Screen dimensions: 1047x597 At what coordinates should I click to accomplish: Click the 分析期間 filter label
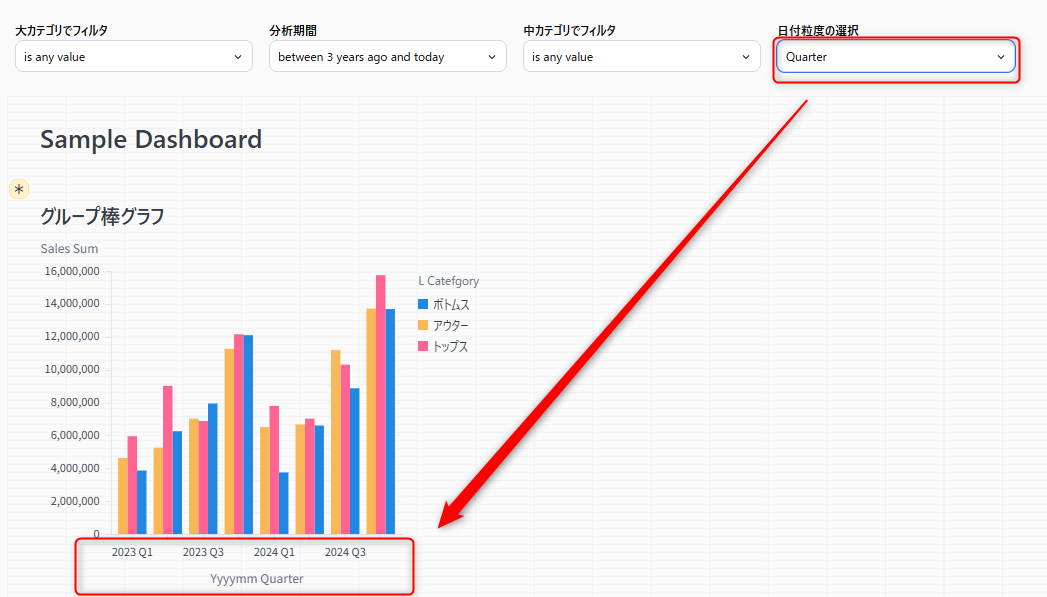click(x=293, y=30)
